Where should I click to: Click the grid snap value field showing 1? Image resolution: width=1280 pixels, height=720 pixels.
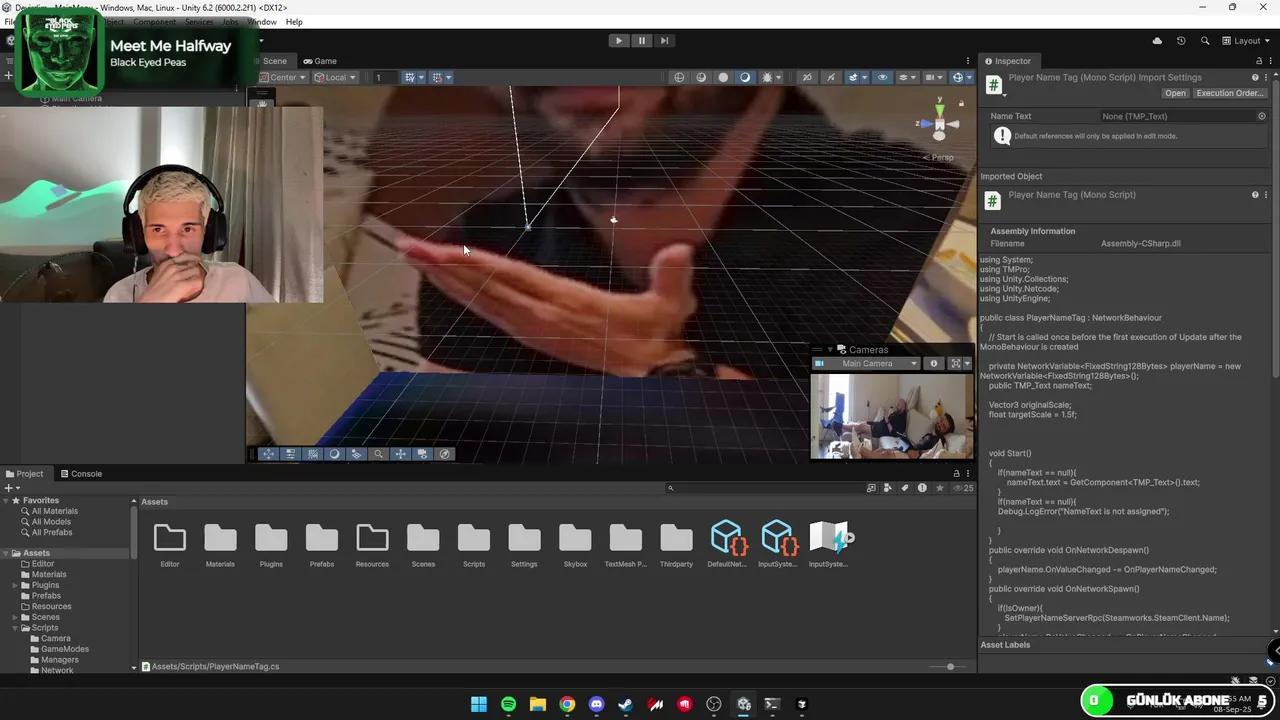tap(384, 78)
